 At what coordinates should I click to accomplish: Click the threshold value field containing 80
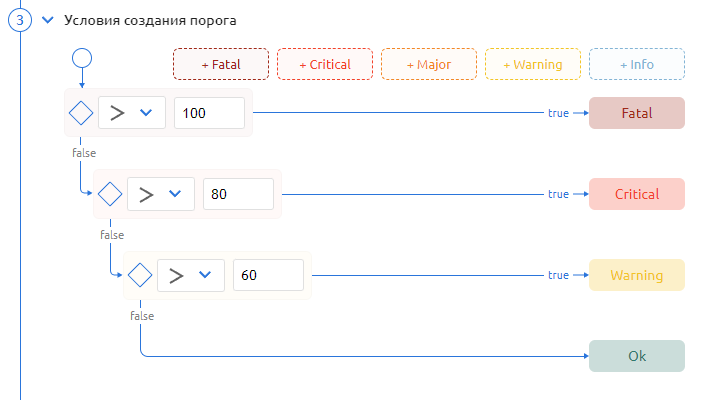click(238, 194)
